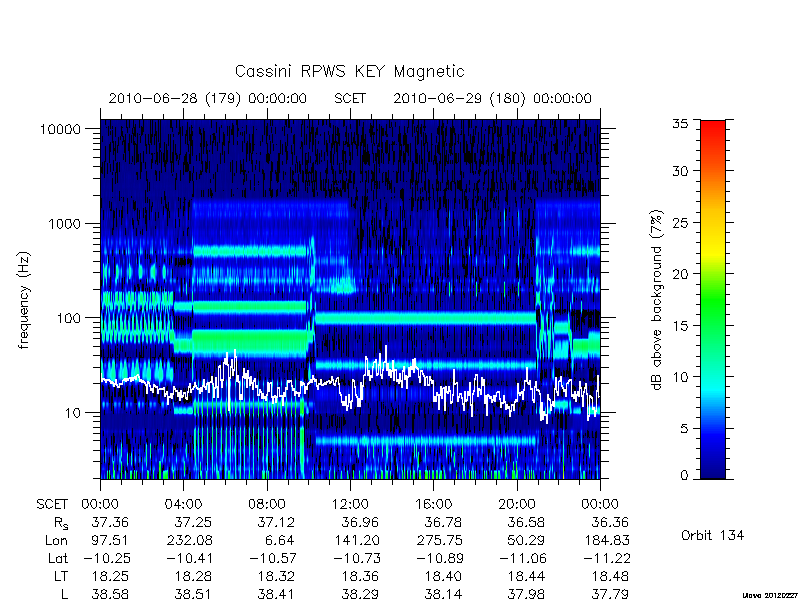Click the Lon value '184.83'

606,540
